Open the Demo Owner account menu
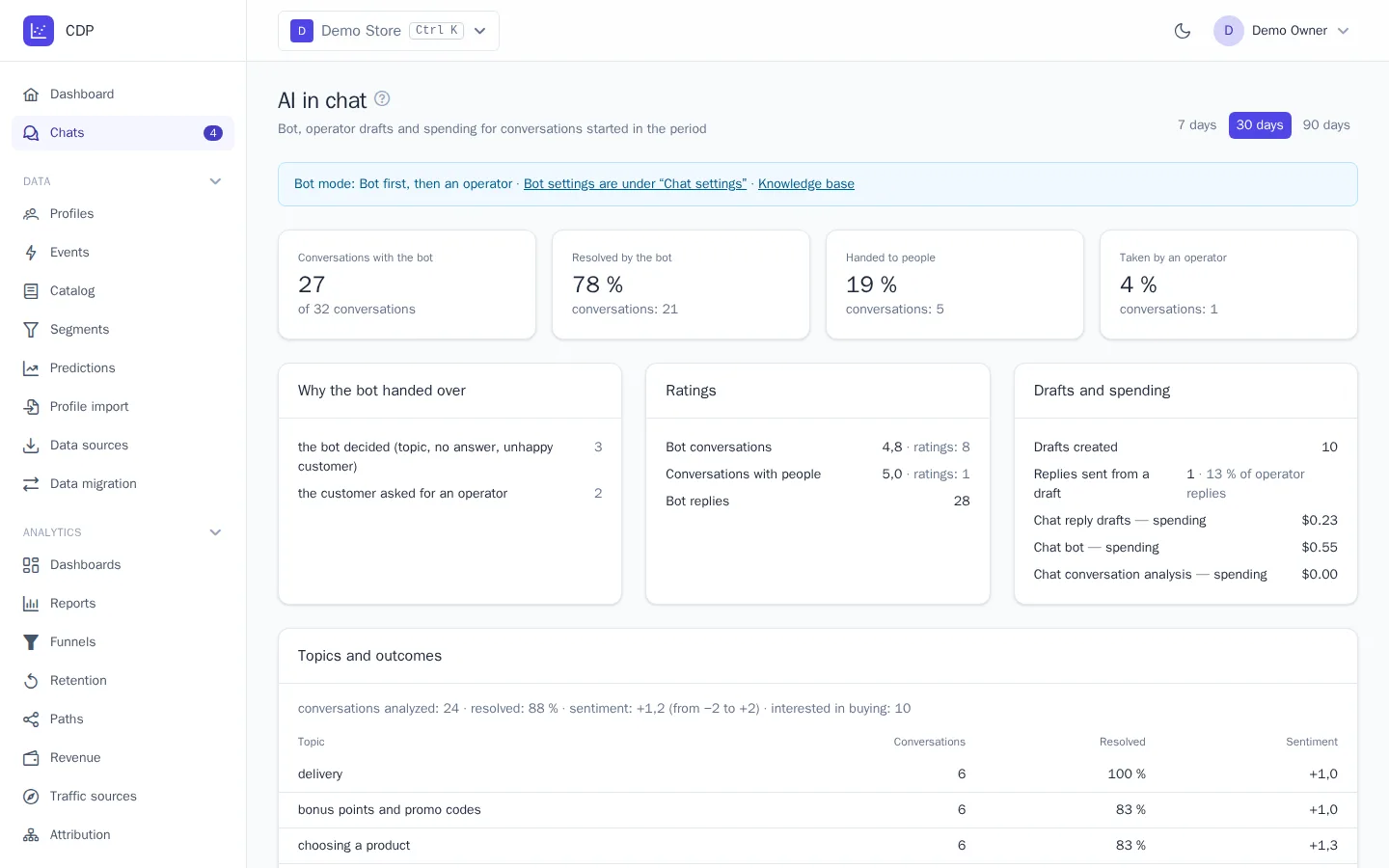Screen dimensions: 1389x868 [1282, 31]
